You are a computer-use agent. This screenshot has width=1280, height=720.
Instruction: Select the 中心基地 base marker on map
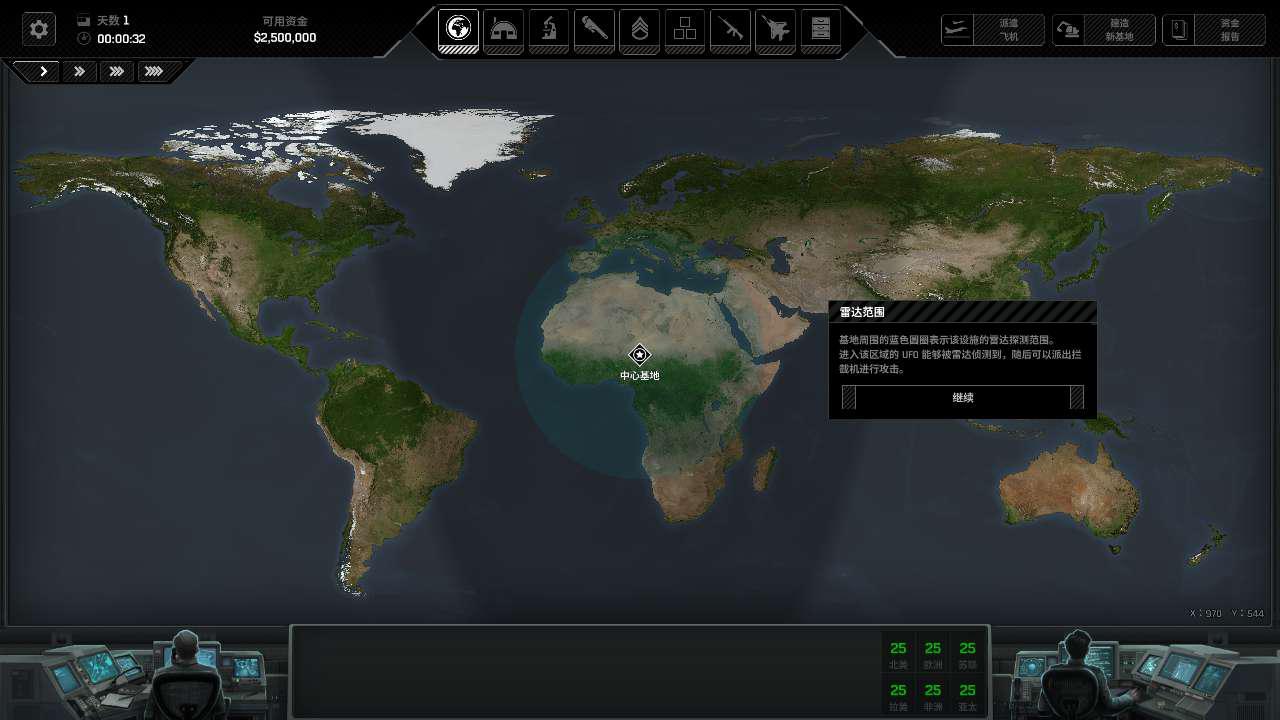point(639,355)
